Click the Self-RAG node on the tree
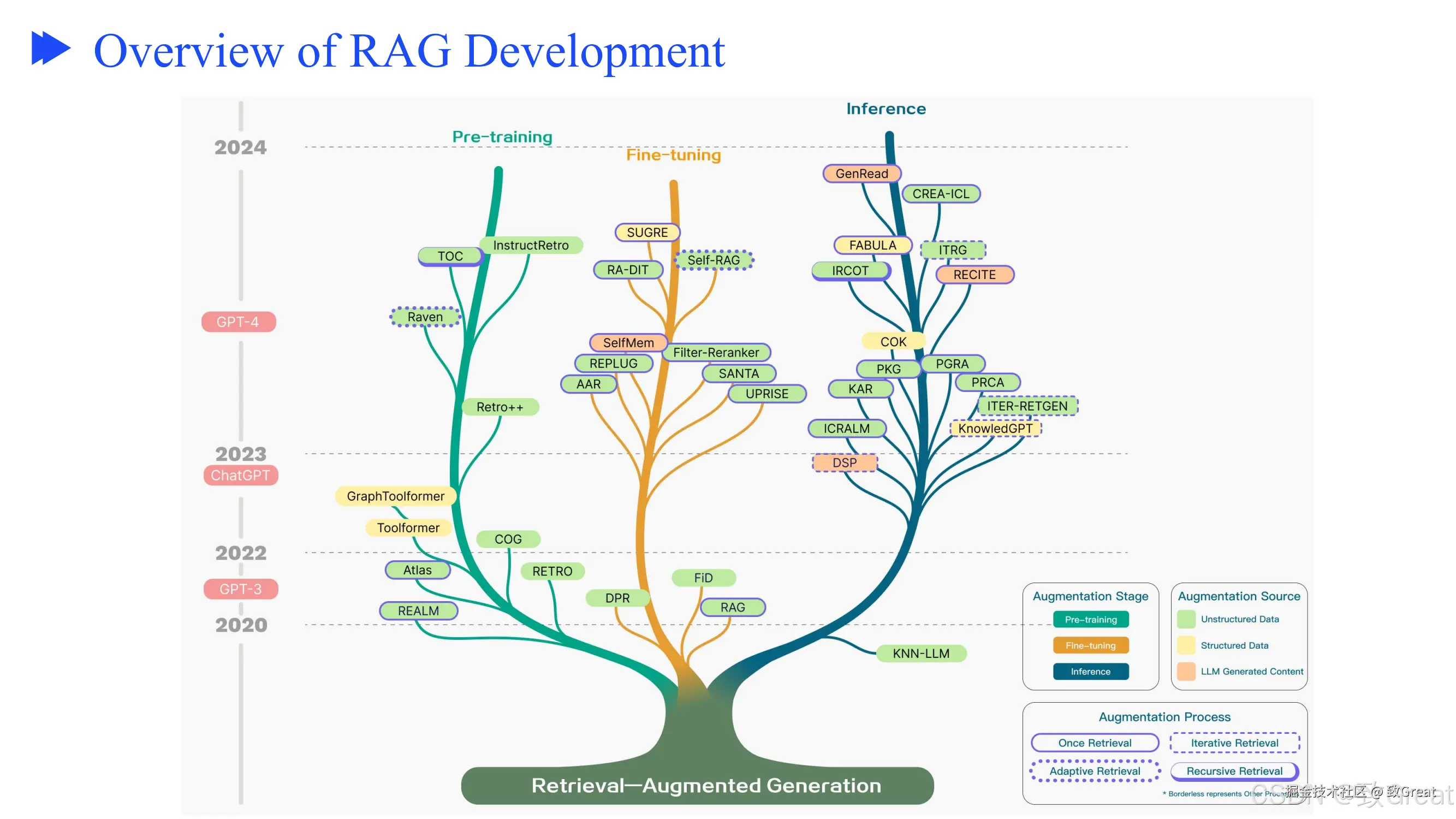The image size is (1456, 819). coord(714,260)
